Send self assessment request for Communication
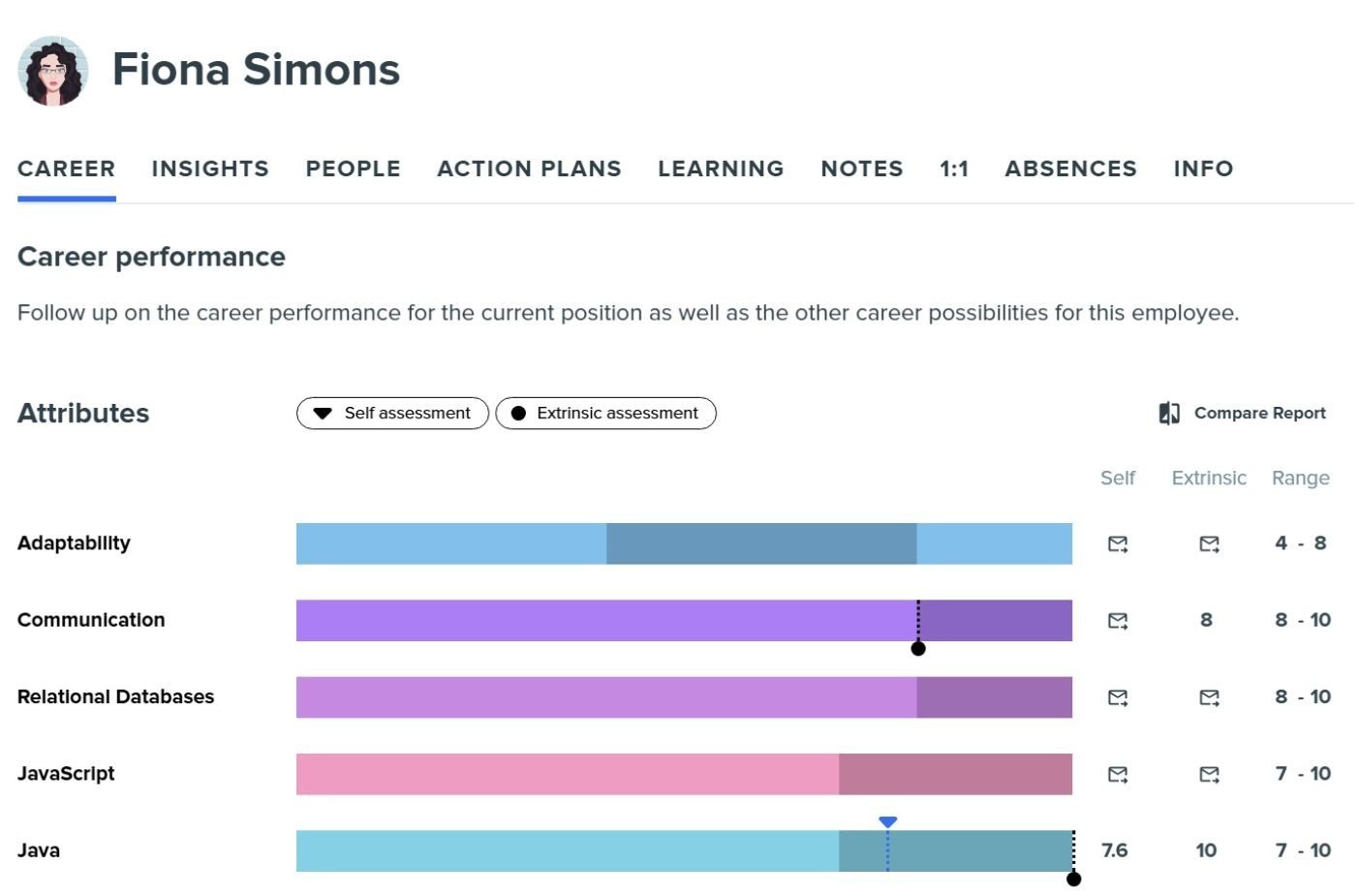 (x=1118, y=620)
